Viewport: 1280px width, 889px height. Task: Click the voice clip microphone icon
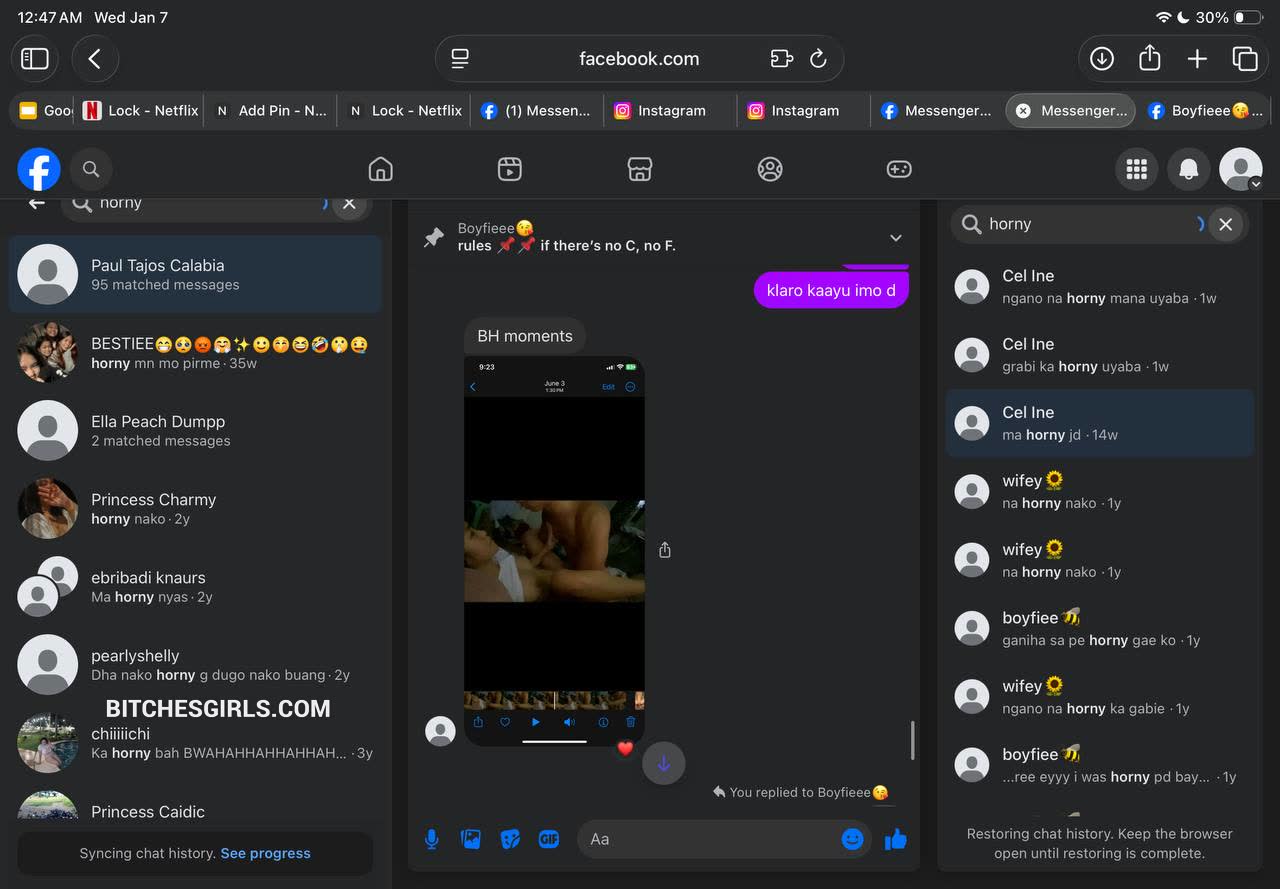[x=432, y=839]
